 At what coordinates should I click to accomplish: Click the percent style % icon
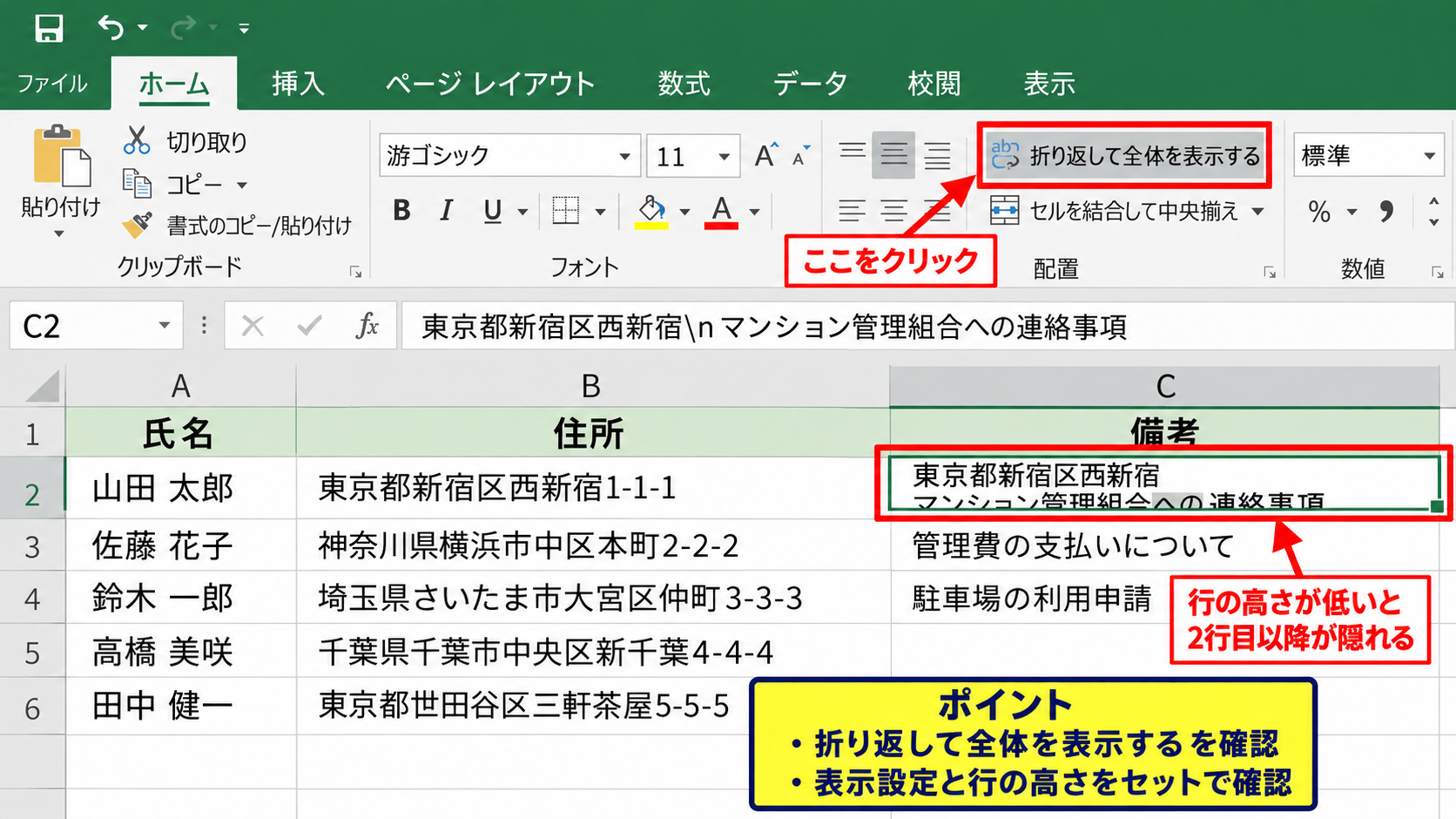[1319, 212]
